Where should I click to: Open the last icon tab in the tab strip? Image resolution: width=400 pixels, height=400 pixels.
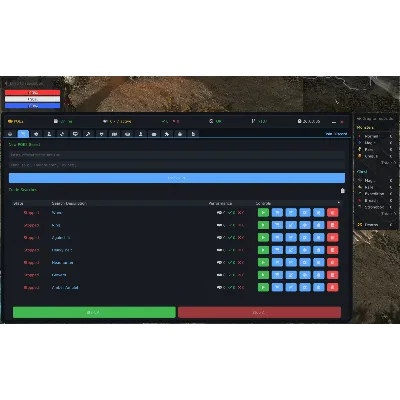(x=193, y=134)
